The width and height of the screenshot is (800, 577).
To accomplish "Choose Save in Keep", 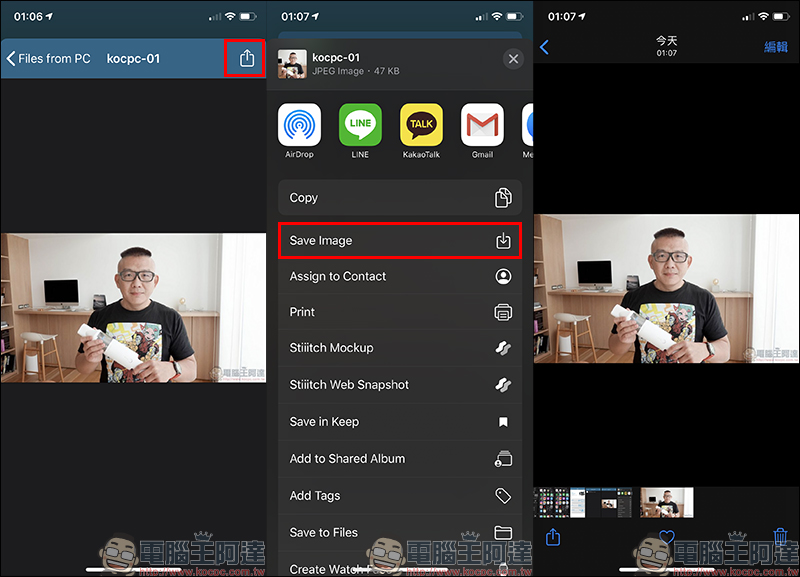I will (400, 422).
